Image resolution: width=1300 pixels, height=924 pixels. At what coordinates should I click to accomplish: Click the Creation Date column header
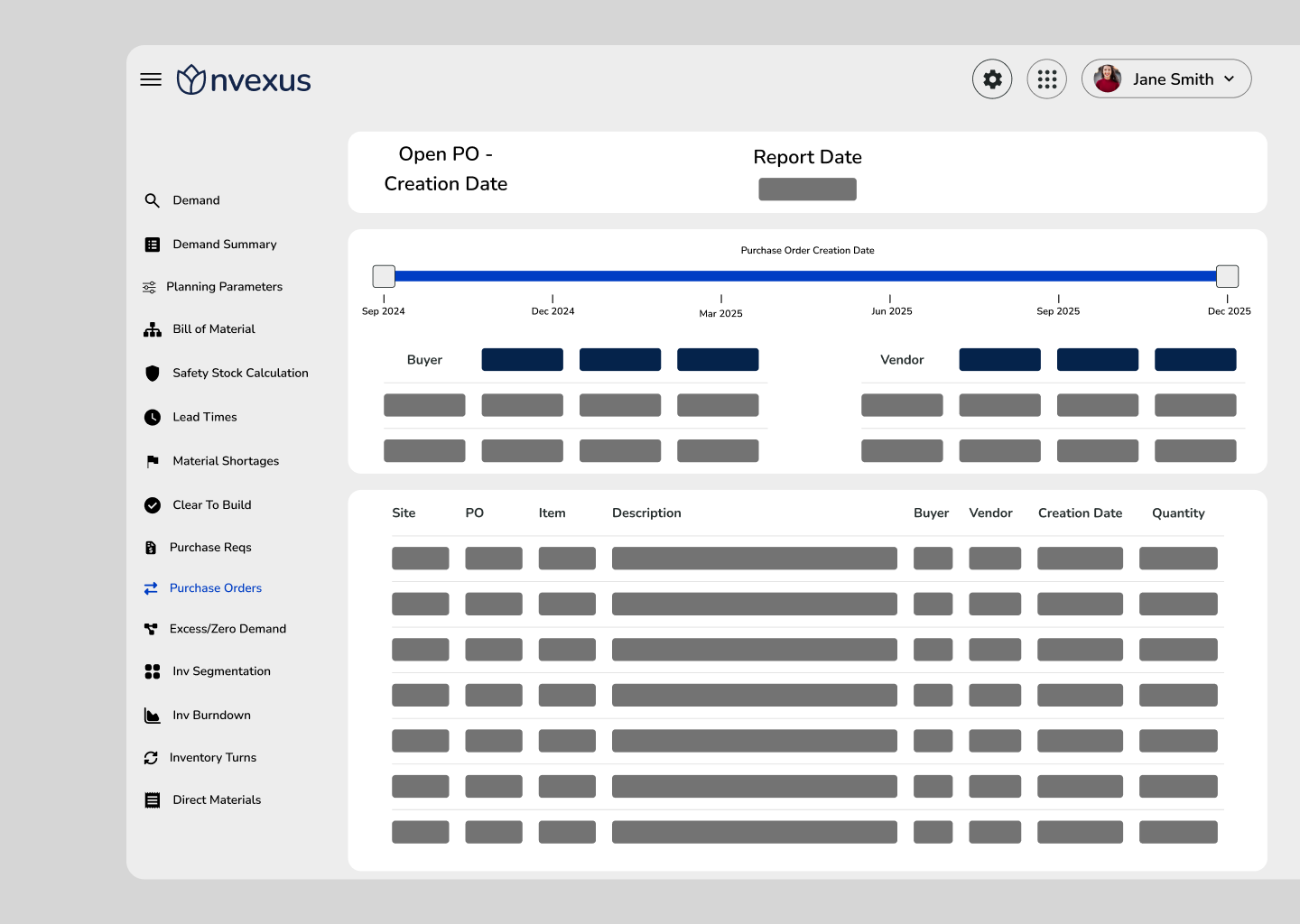[1080, 513]
